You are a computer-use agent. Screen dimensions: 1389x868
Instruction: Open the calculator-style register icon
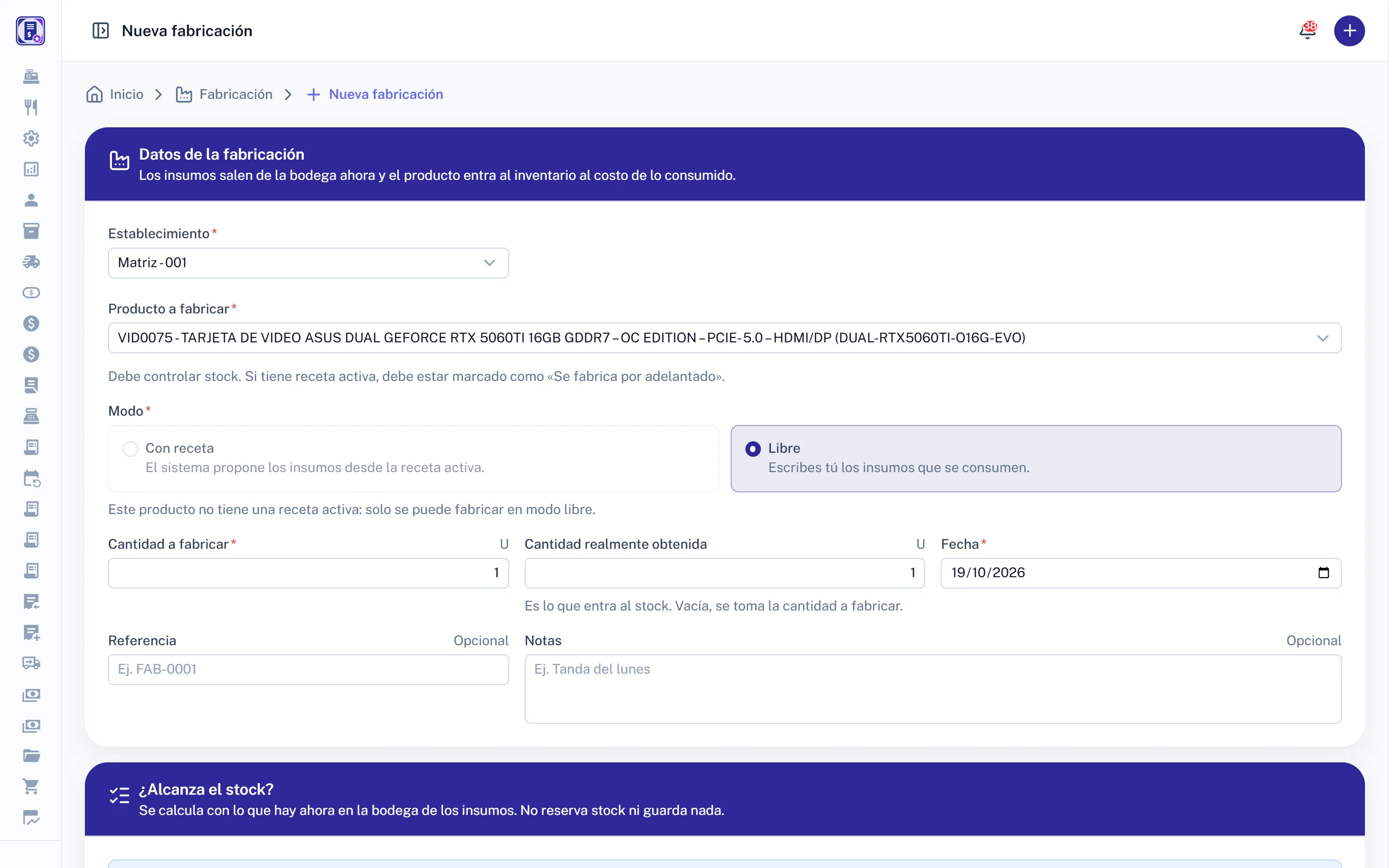click(31, 416)
